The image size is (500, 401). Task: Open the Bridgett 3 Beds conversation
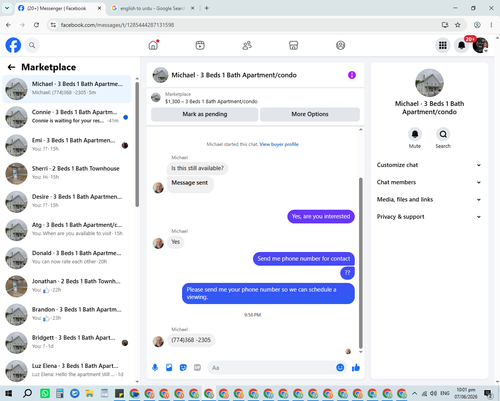[x=67, y=343]
